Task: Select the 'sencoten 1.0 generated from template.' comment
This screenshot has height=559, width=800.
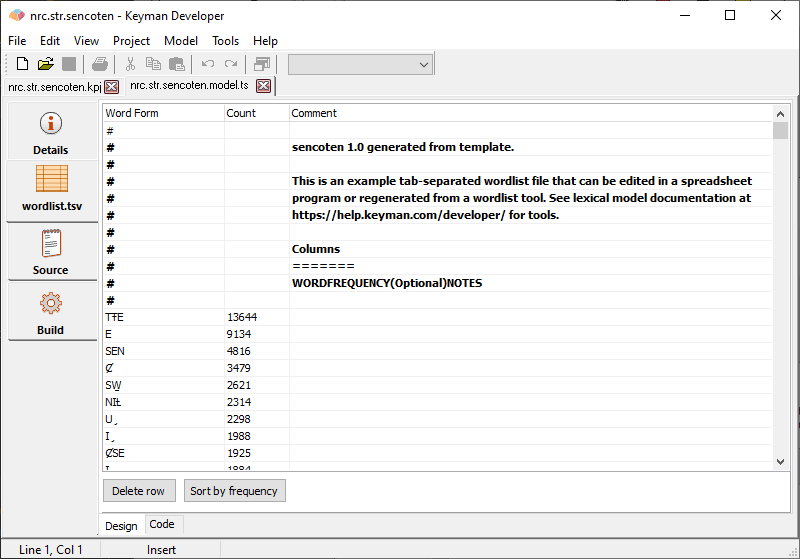Action: click(531, 147)
